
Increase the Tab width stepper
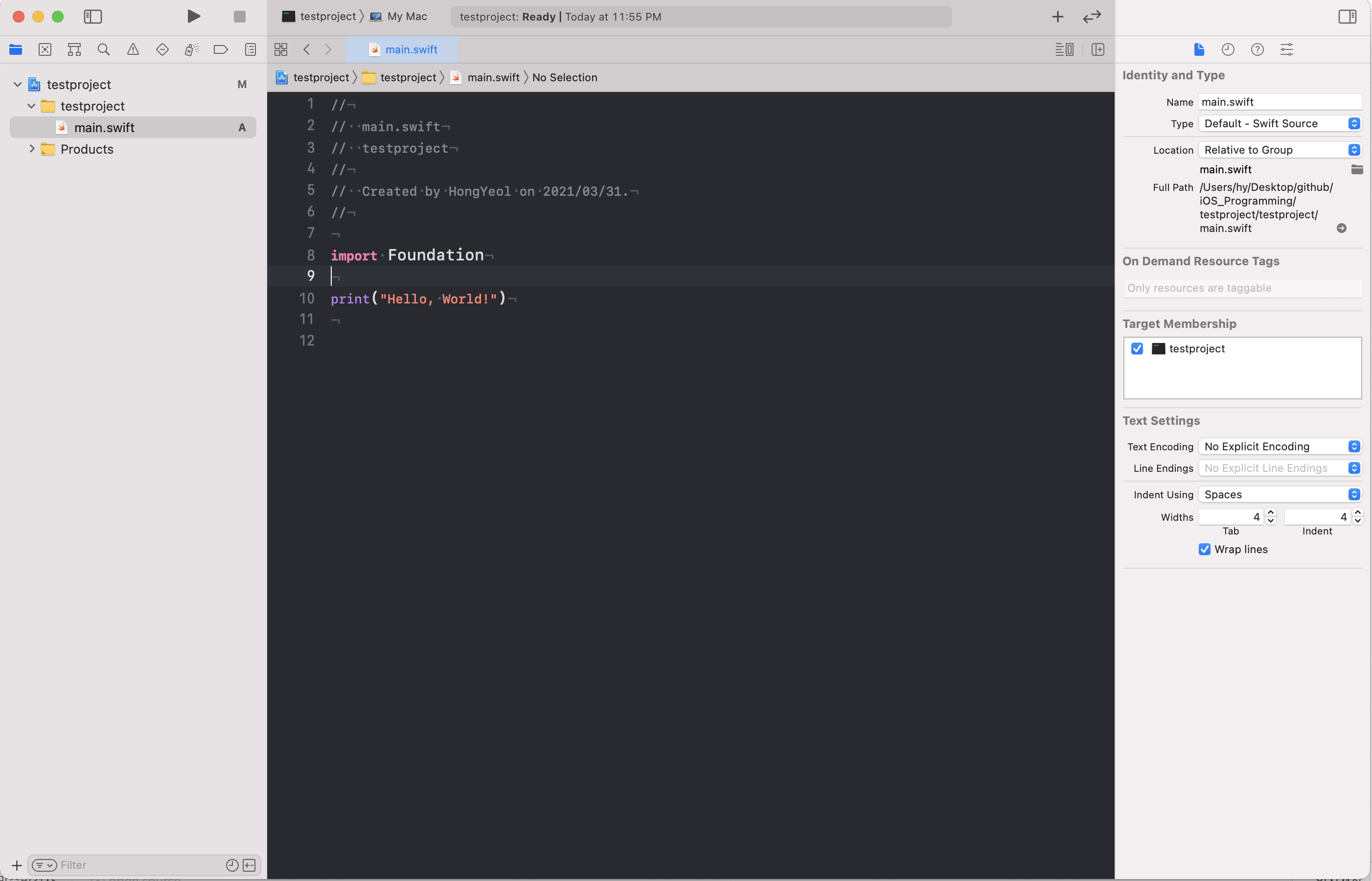click(1271, 512)
